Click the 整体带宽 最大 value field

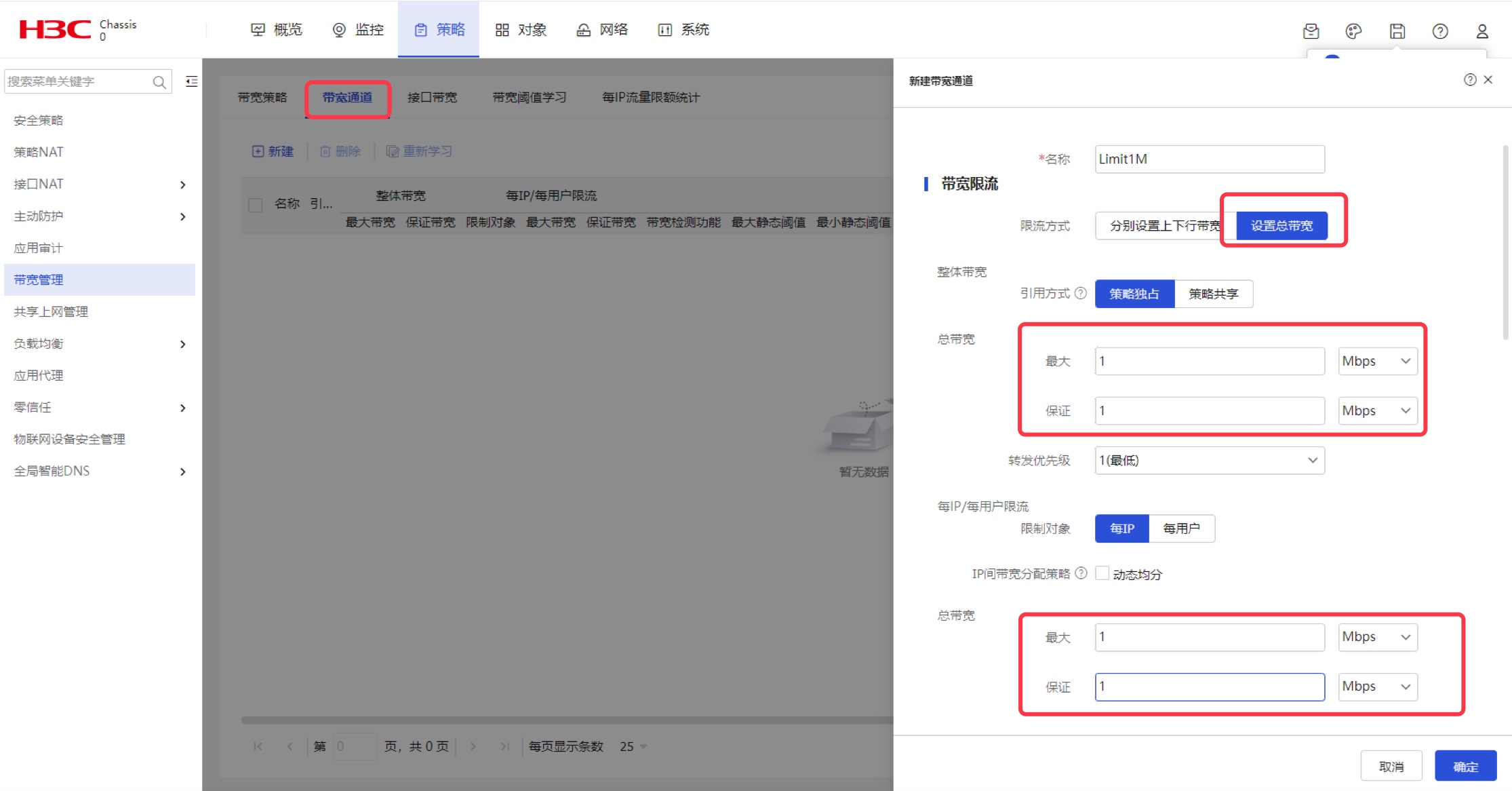(x=1210, y=361)
